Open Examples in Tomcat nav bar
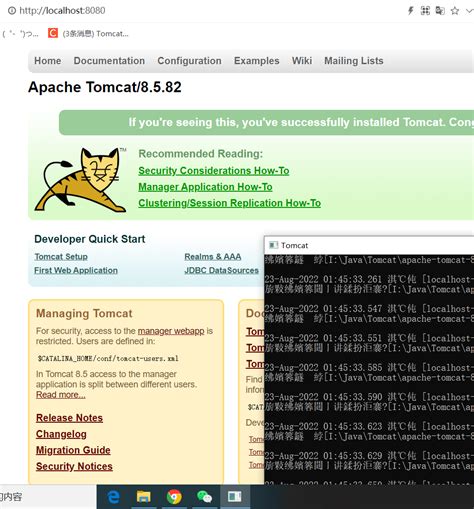474x509 pixels. (x=257, y=61)
